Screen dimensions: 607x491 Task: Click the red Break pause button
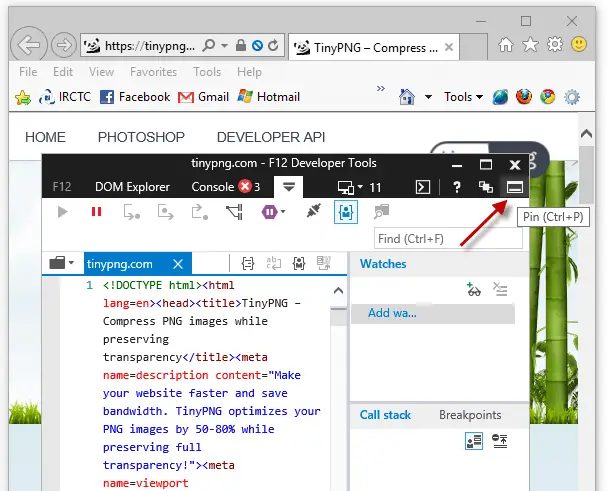pyautogui.click(x=96, y=212)
